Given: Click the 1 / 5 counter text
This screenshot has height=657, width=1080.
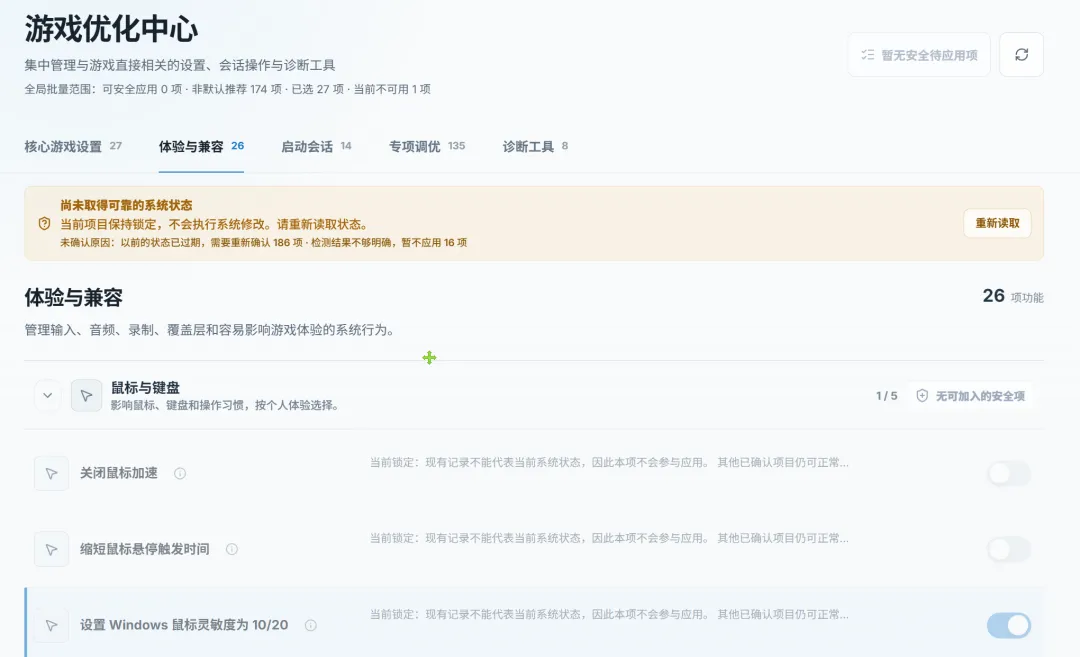Looking at the screenshot, I should tap(886, 396).
